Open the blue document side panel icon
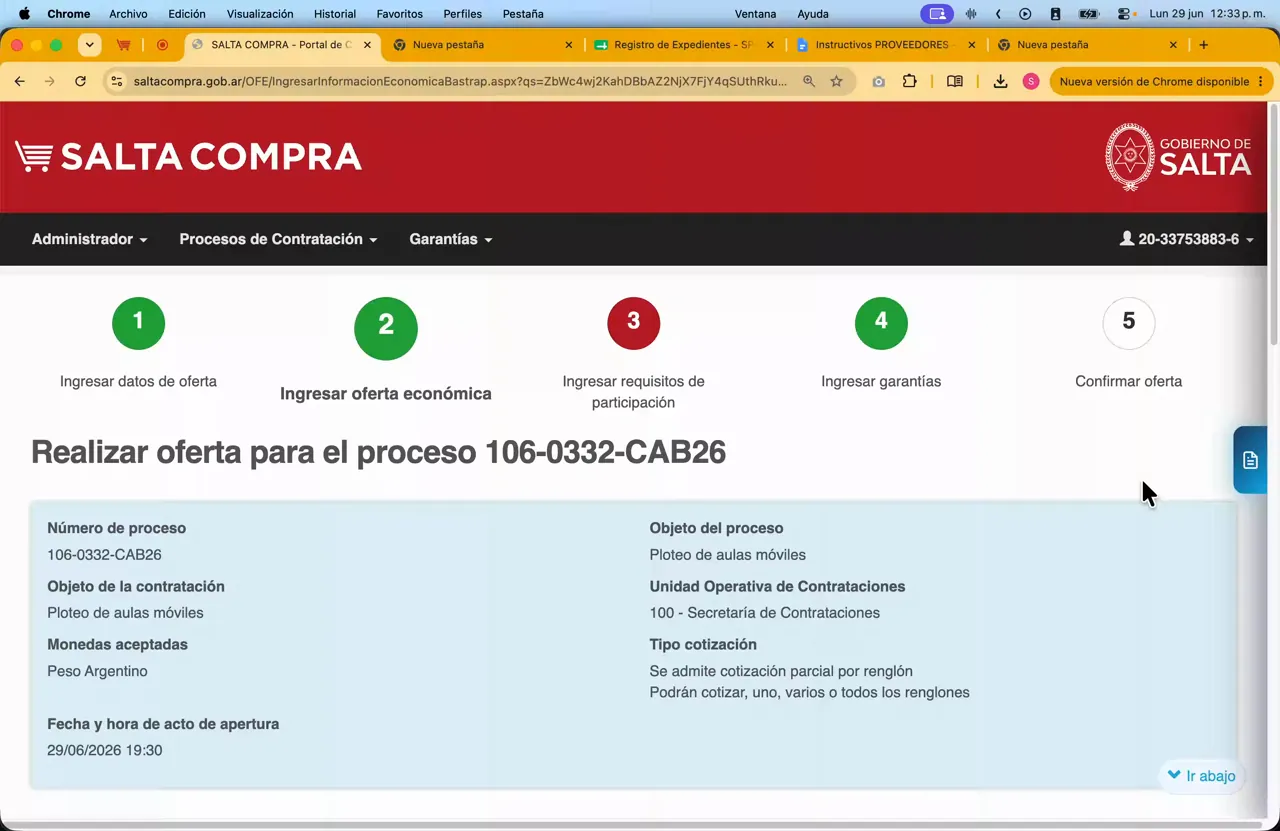Screen dimensions: 1280x831 1250,460
